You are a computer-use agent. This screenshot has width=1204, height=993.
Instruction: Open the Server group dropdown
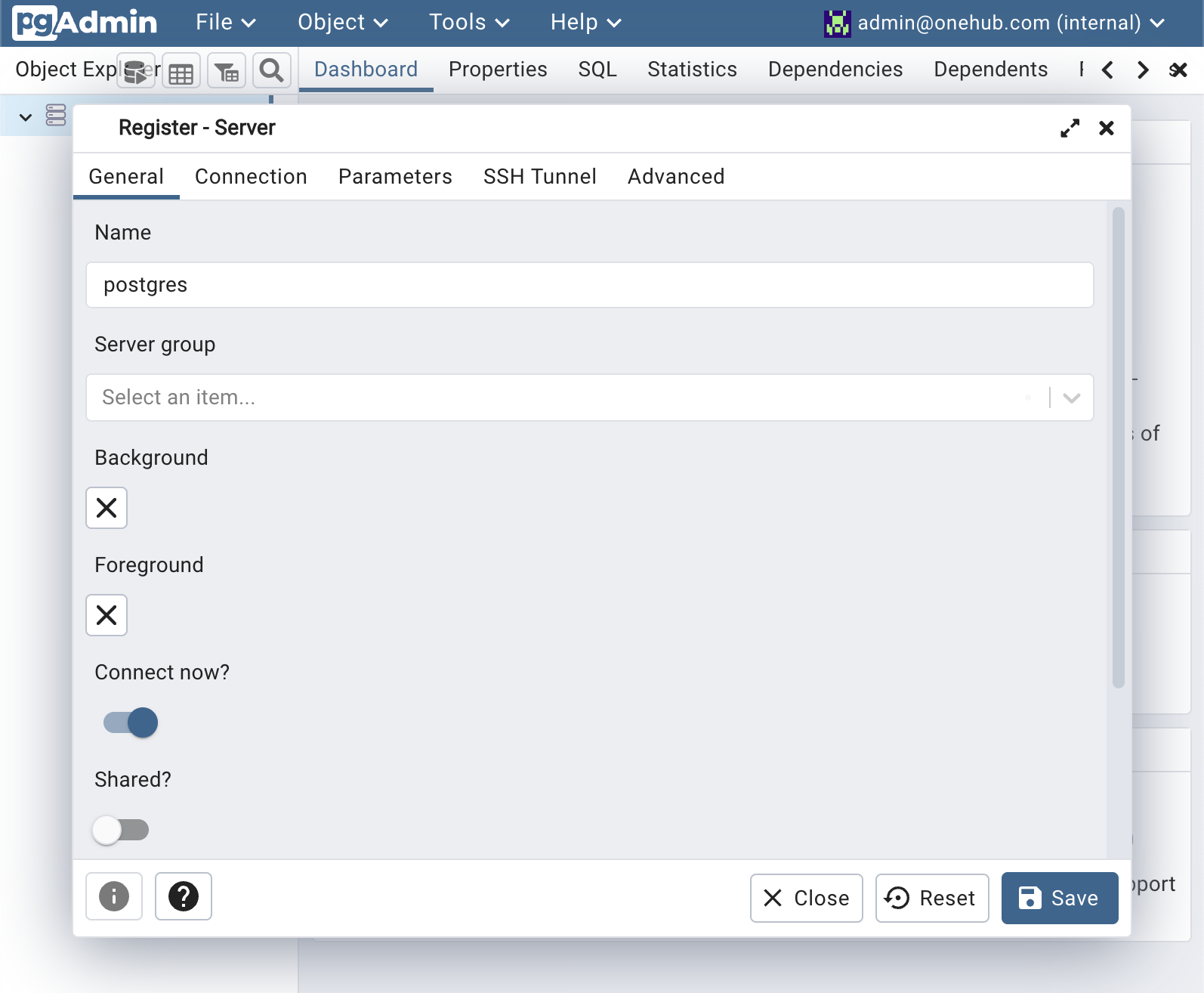pos(590,398)
